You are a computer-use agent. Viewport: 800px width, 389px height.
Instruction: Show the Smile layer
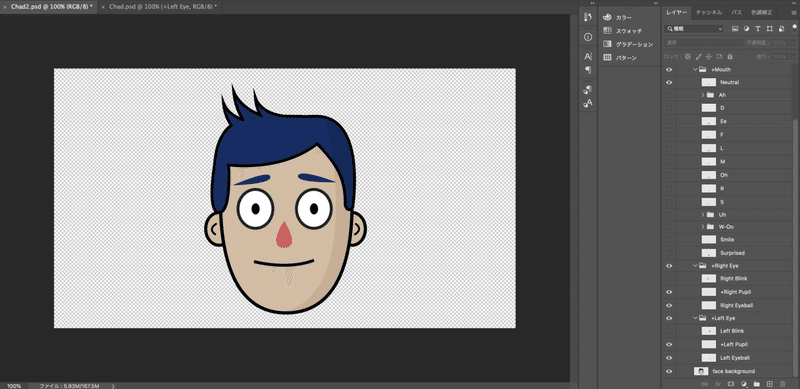[669, 239]
